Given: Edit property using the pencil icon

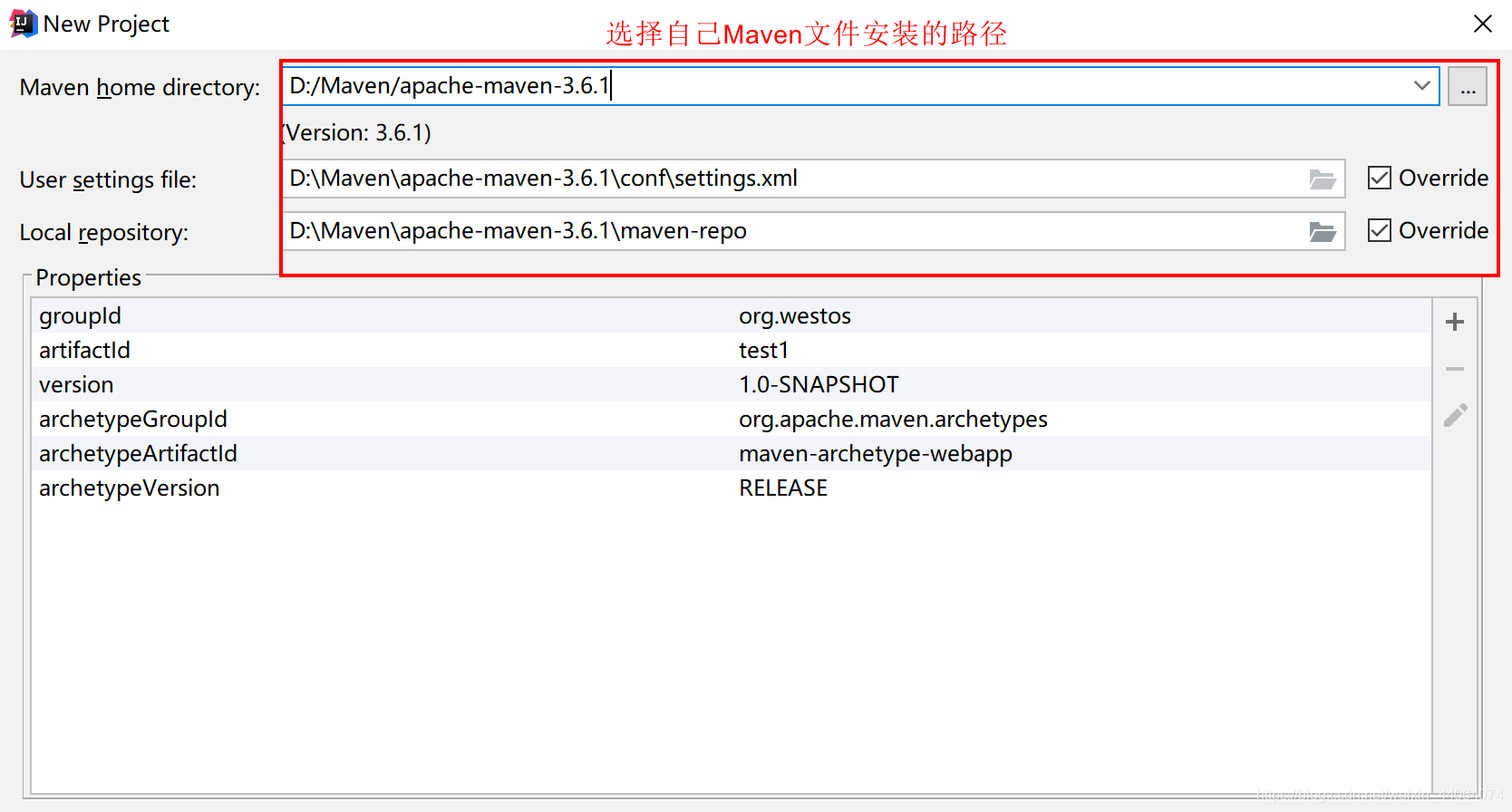Looking at the screenshot, I should [1455, 416].
